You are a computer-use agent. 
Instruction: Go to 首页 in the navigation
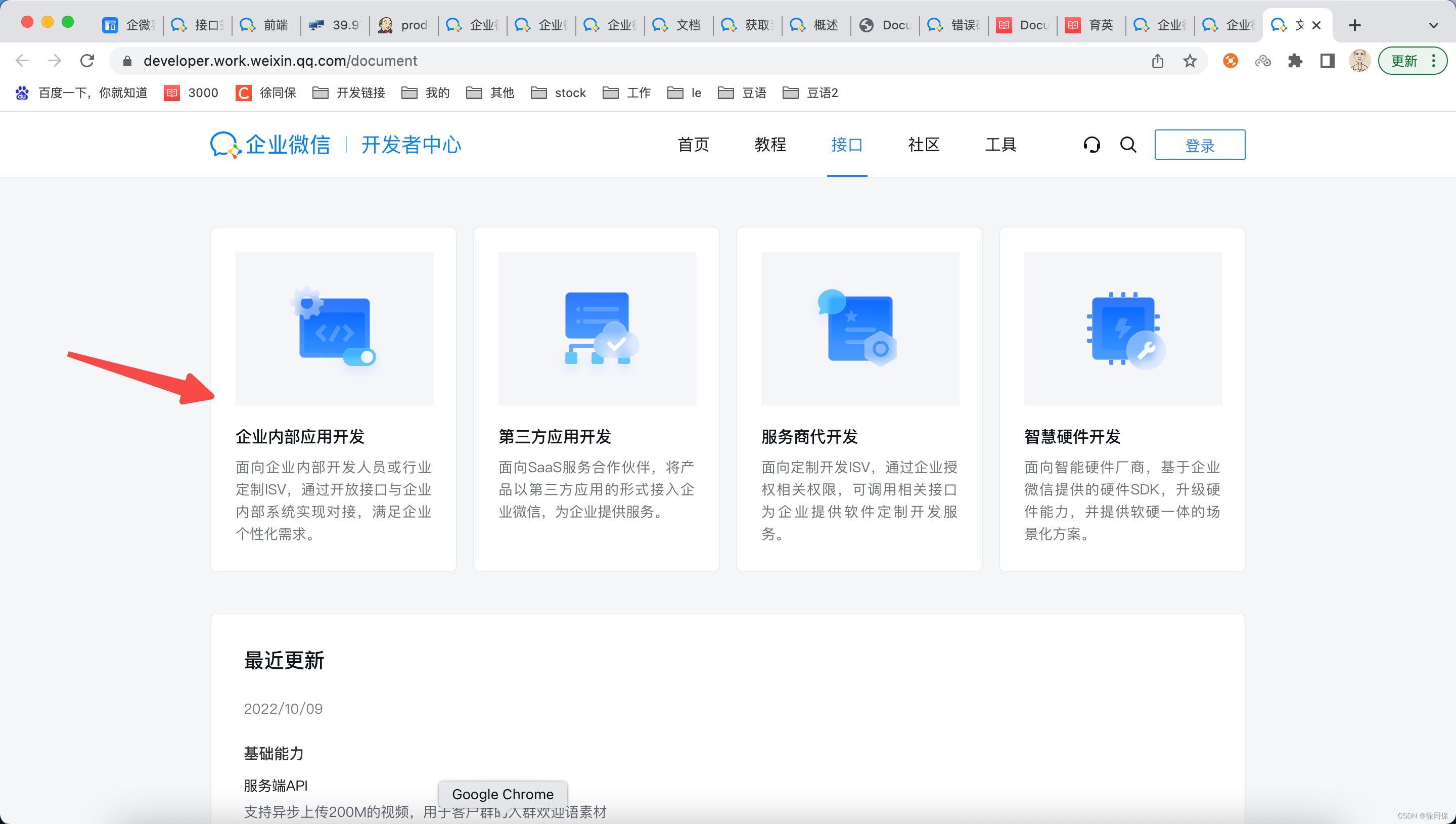click(693, 145)
